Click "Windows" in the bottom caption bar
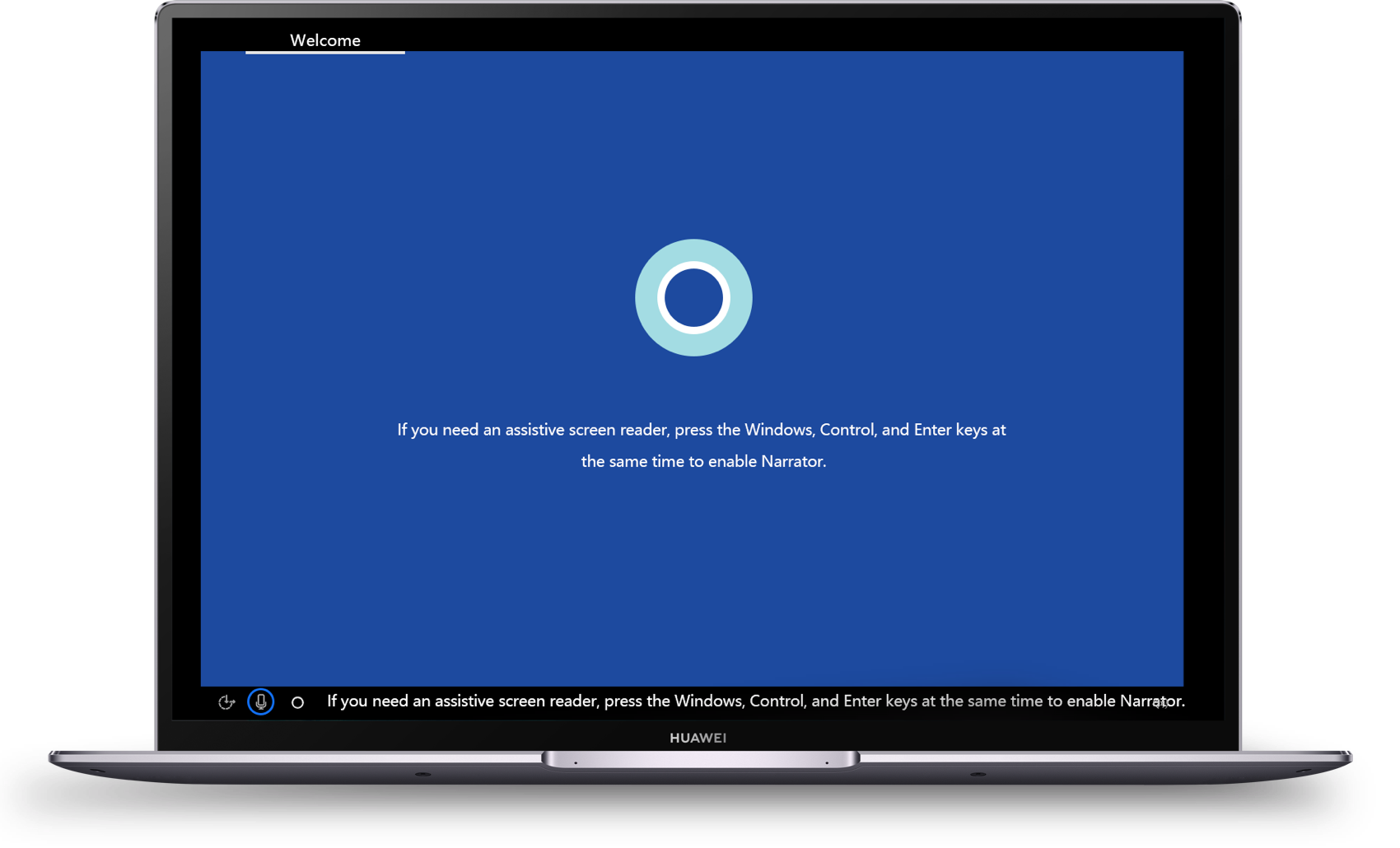Screen dimensions: 1400x848 tap(709, 701)
